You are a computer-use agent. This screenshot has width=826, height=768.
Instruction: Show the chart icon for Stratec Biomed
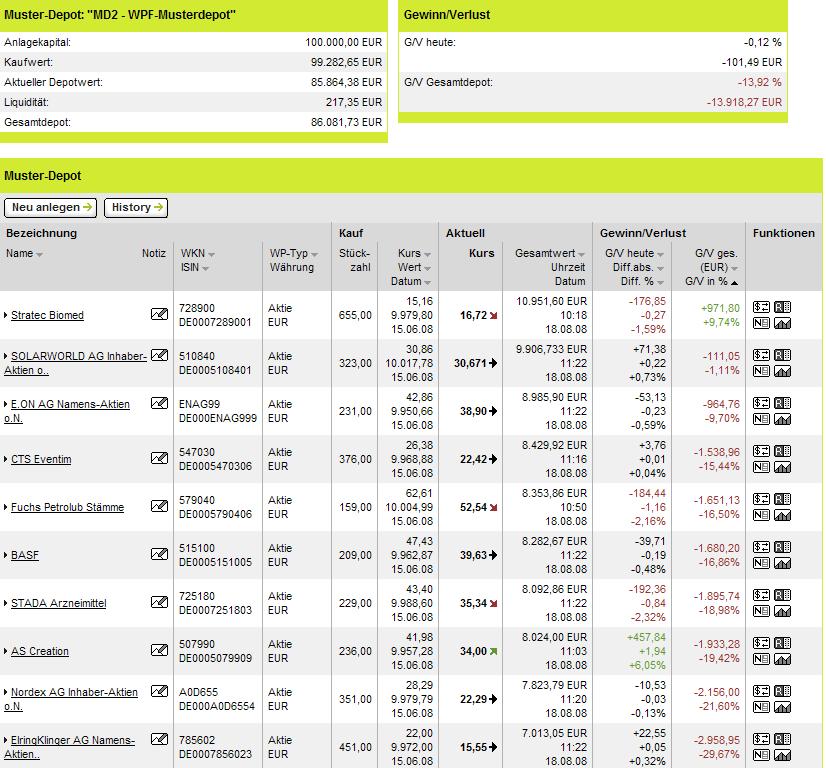click(782, 323)
